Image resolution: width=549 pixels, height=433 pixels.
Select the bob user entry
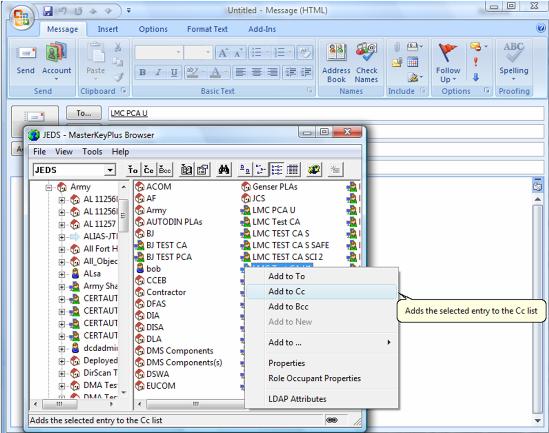pos(148,269)
